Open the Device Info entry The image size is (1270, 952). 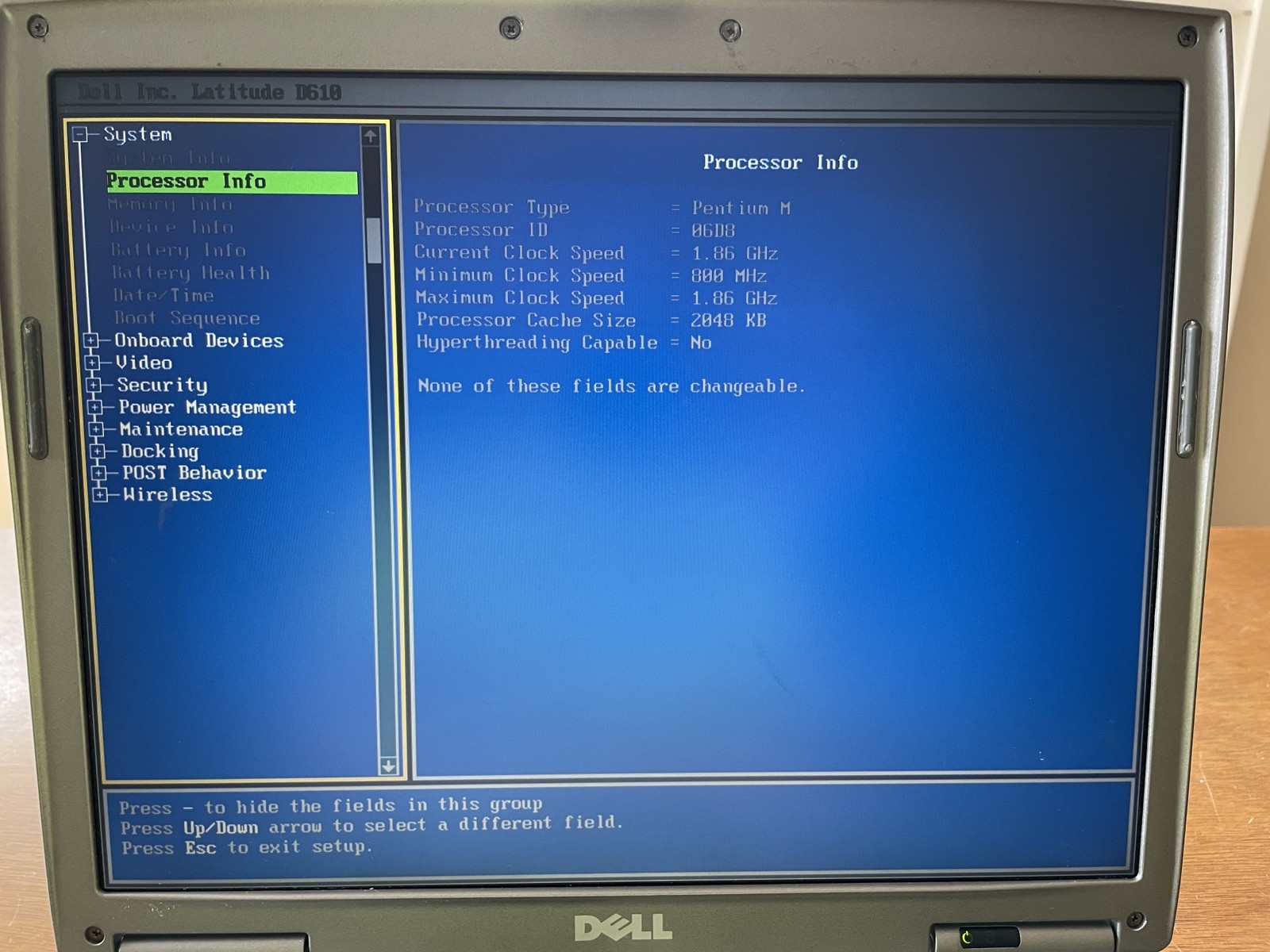pos(172,228)
